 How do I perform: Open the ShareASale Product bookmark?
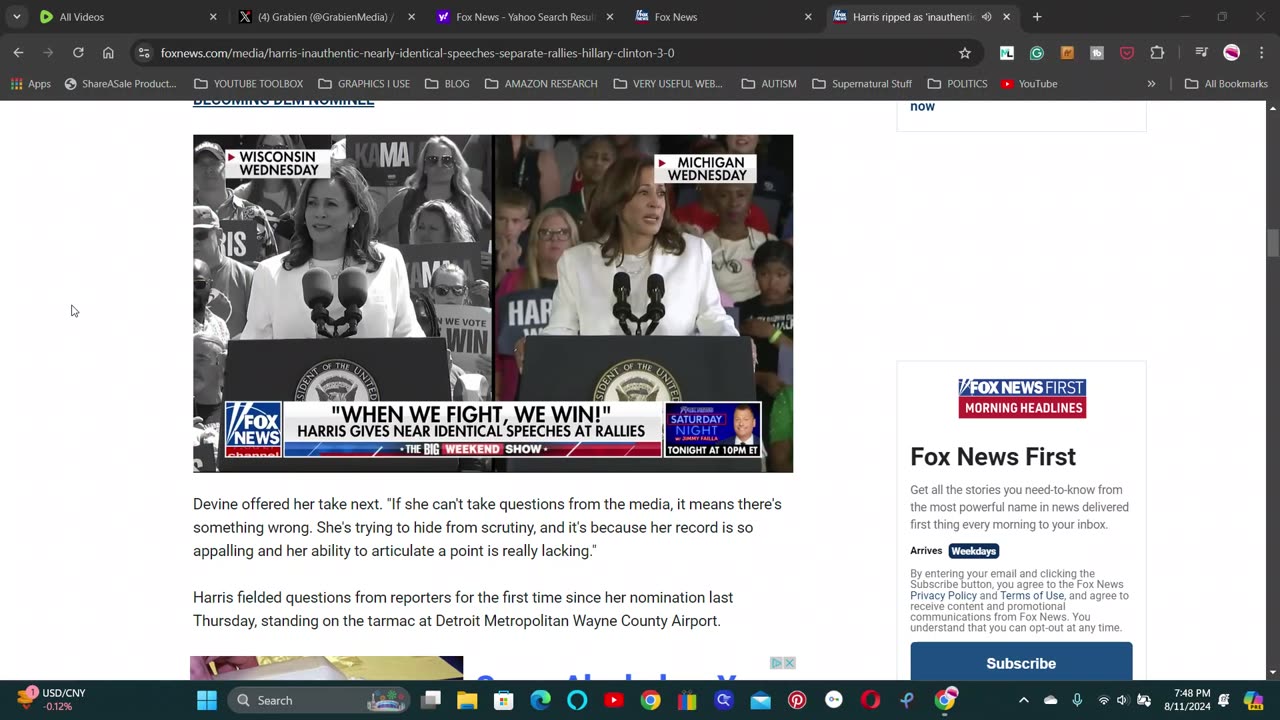pyautogui.click(x=120, y=84)
